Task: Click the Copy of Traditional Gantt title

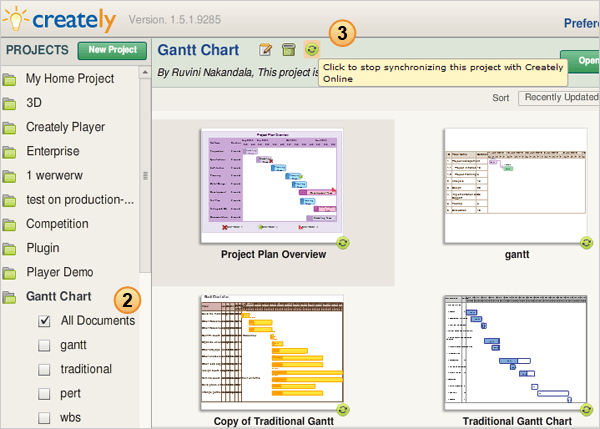Action: point(274,421)
